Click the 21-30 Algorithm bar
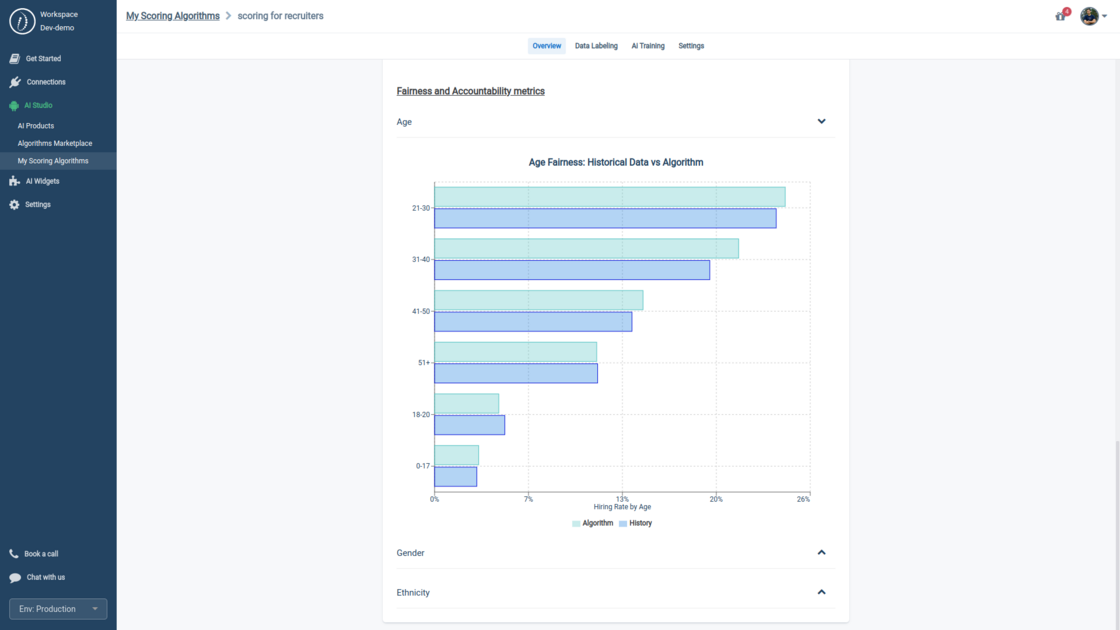The width and height of the screenshot is (1120, 630). 609,197
